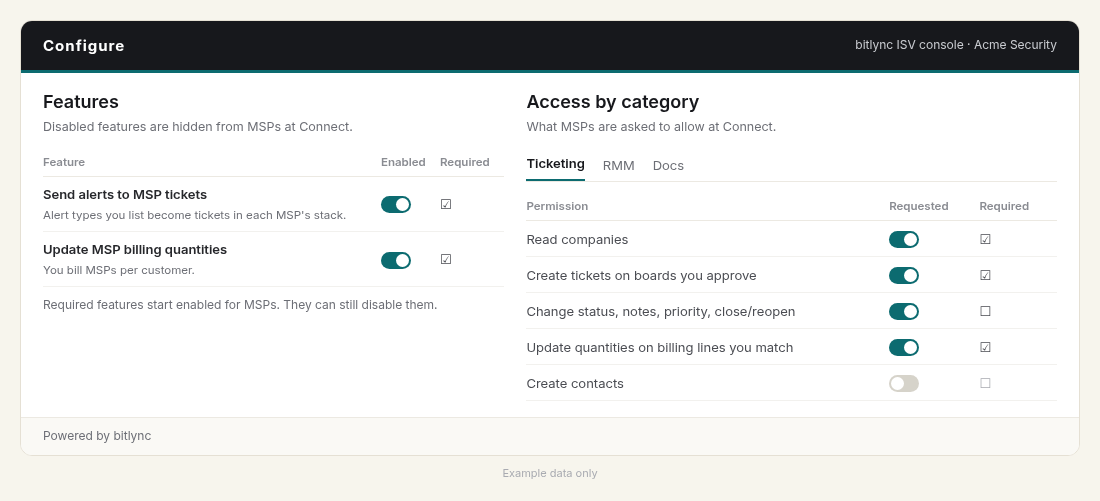Uncheck Required for Create tickets on boards
This screenshot has width=1100, height=501.
(x=986, y=275)
